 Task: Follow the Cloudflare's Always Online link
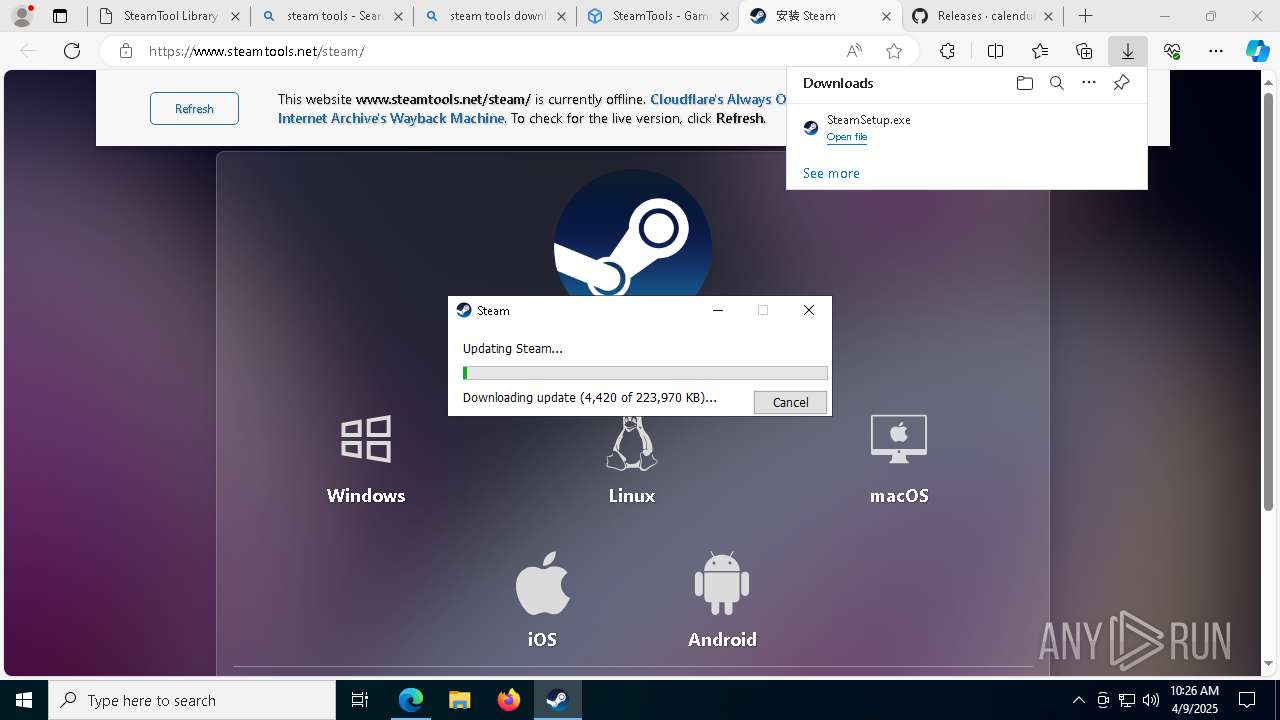pos(718,99)
